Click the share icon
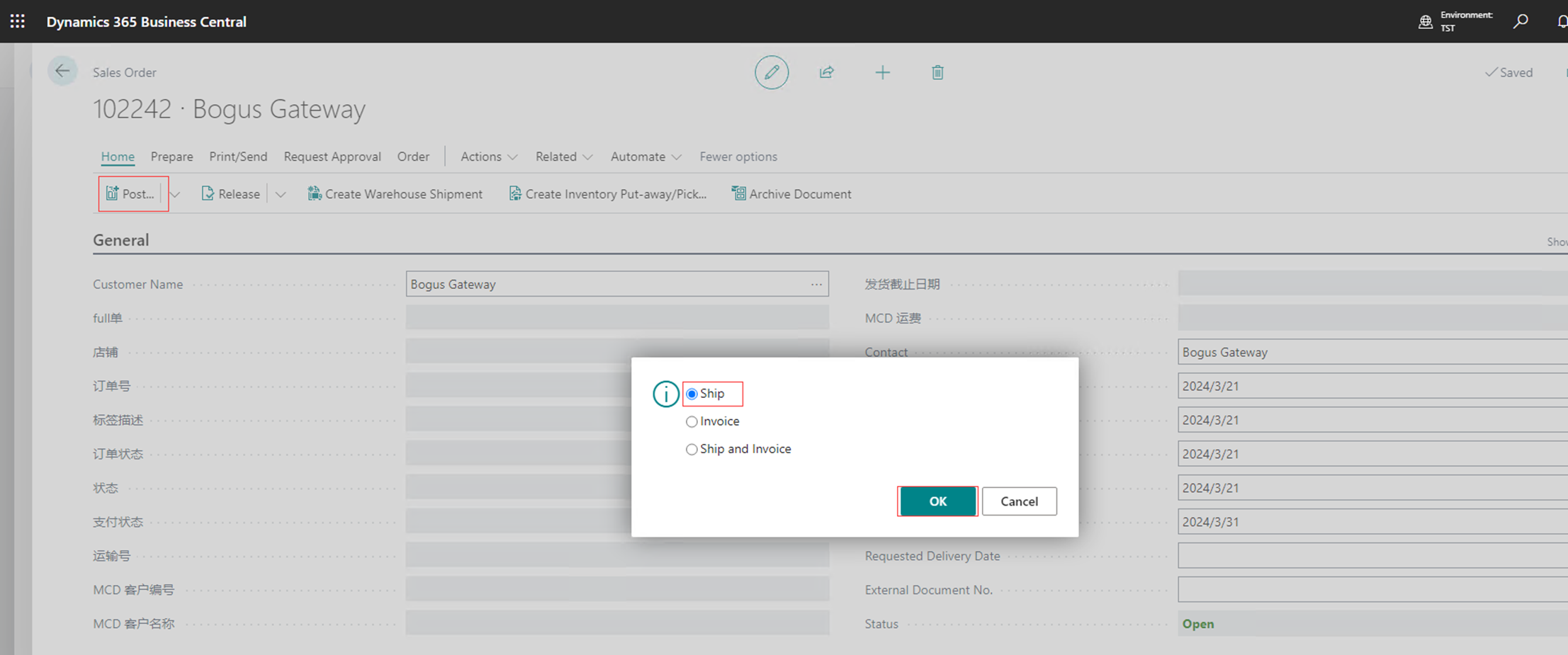This screenshot has width=1568, height=655. tap(826, 72)
